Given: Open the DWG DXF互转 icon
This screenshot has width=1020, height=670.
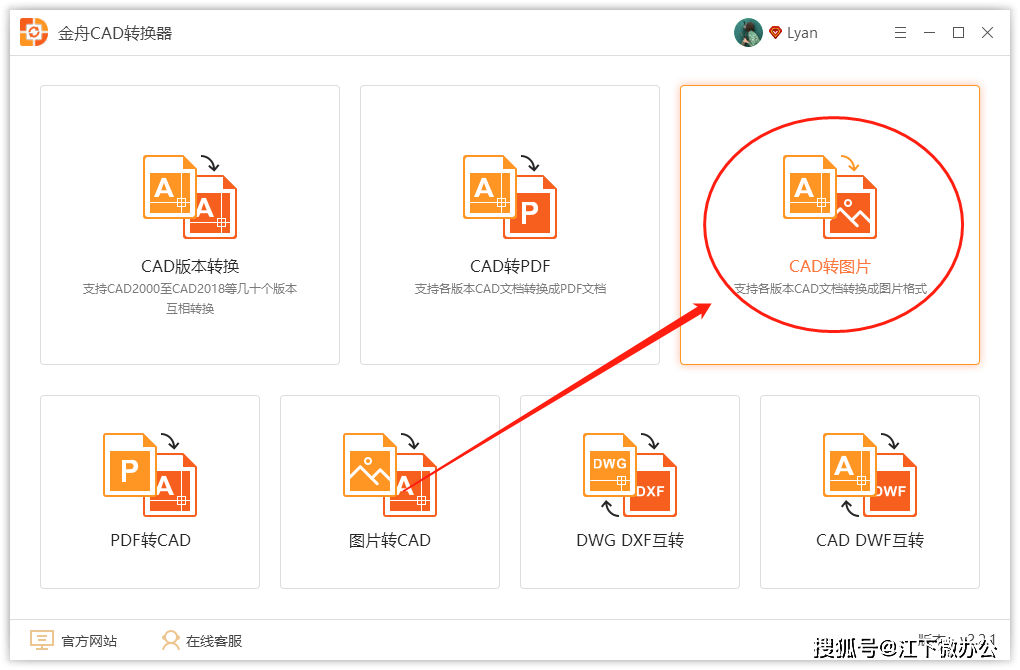Looking at the screenshot, I should (x=630, y=474).
